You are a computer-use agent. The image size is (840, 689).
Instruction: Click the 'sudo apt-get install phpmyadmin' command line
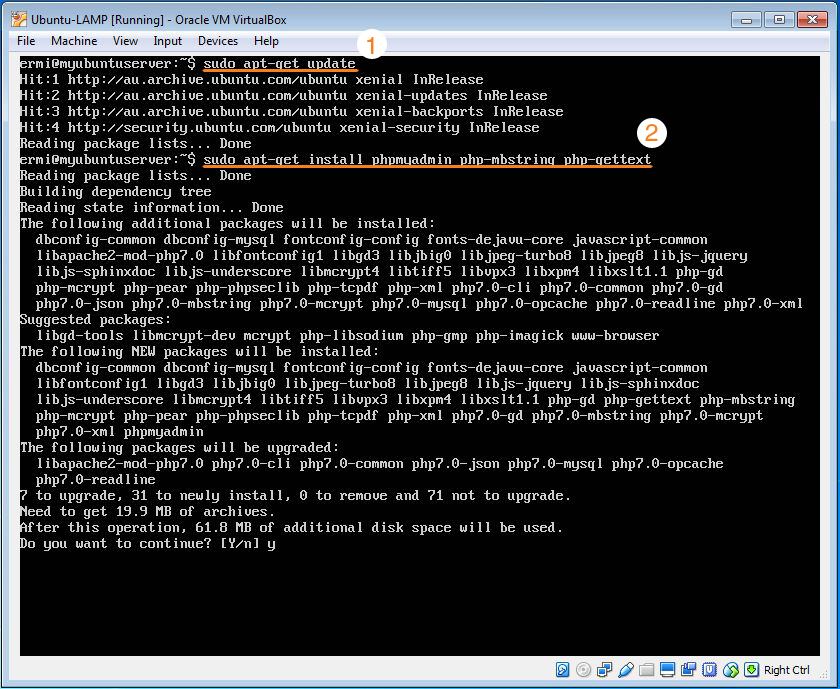(427, 159)
